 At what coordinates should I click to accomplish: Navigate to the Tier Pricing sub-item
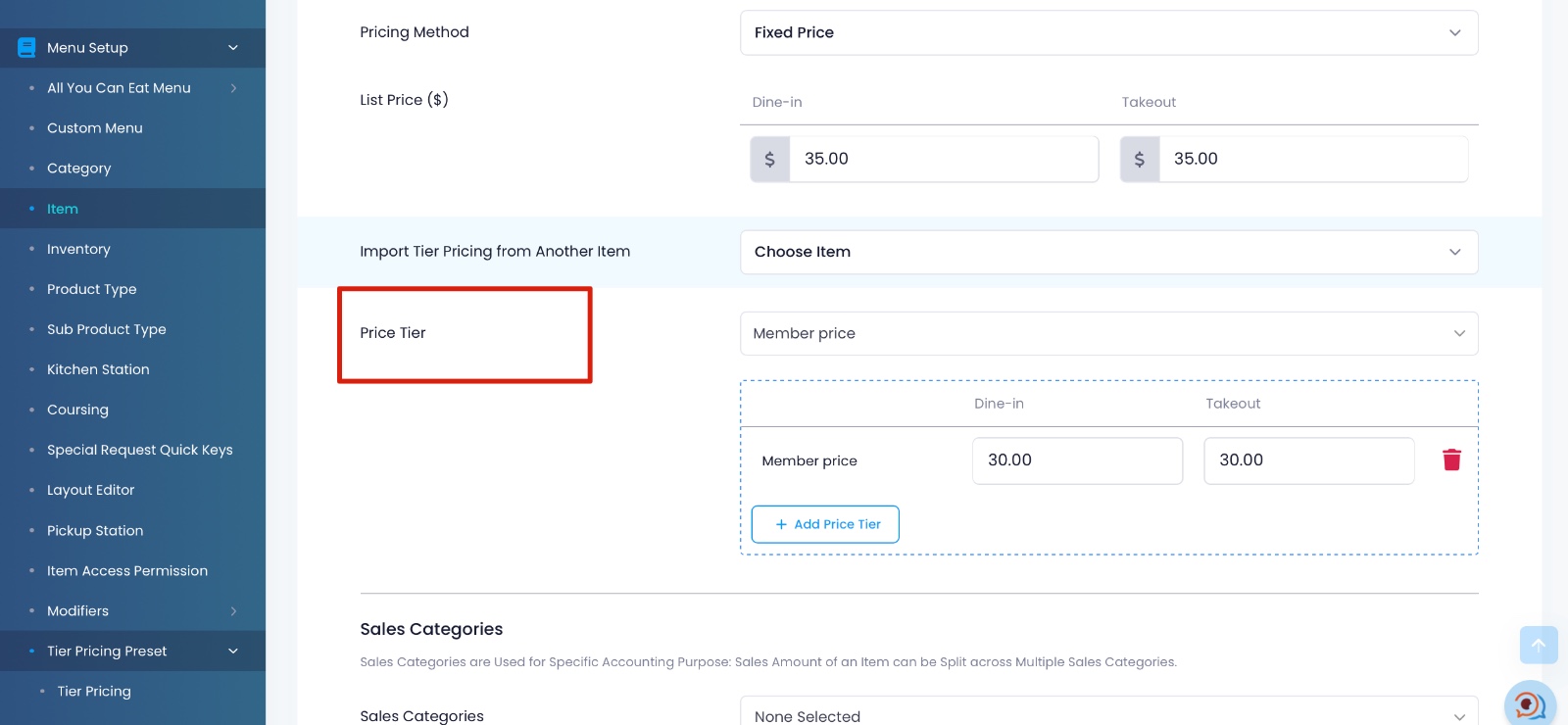(94, 692)
